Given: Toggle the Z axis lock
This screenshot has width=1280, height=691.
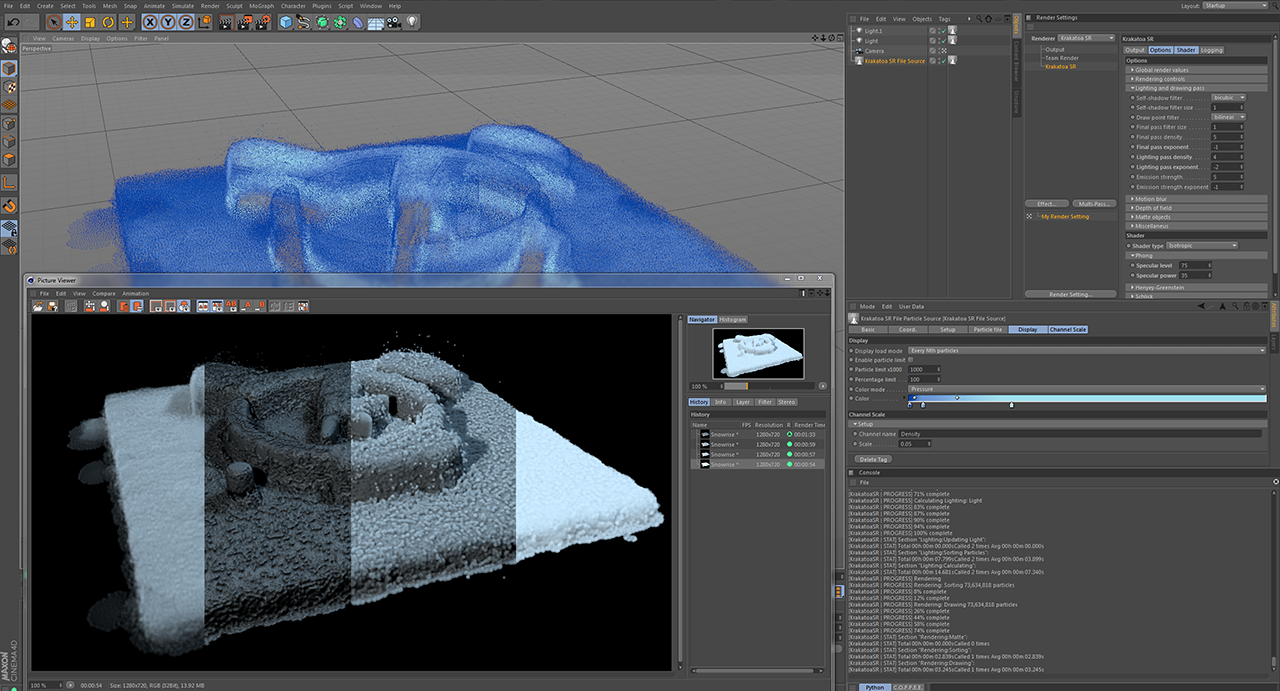Looking at the screenshot, I should (x=186, y=21).
